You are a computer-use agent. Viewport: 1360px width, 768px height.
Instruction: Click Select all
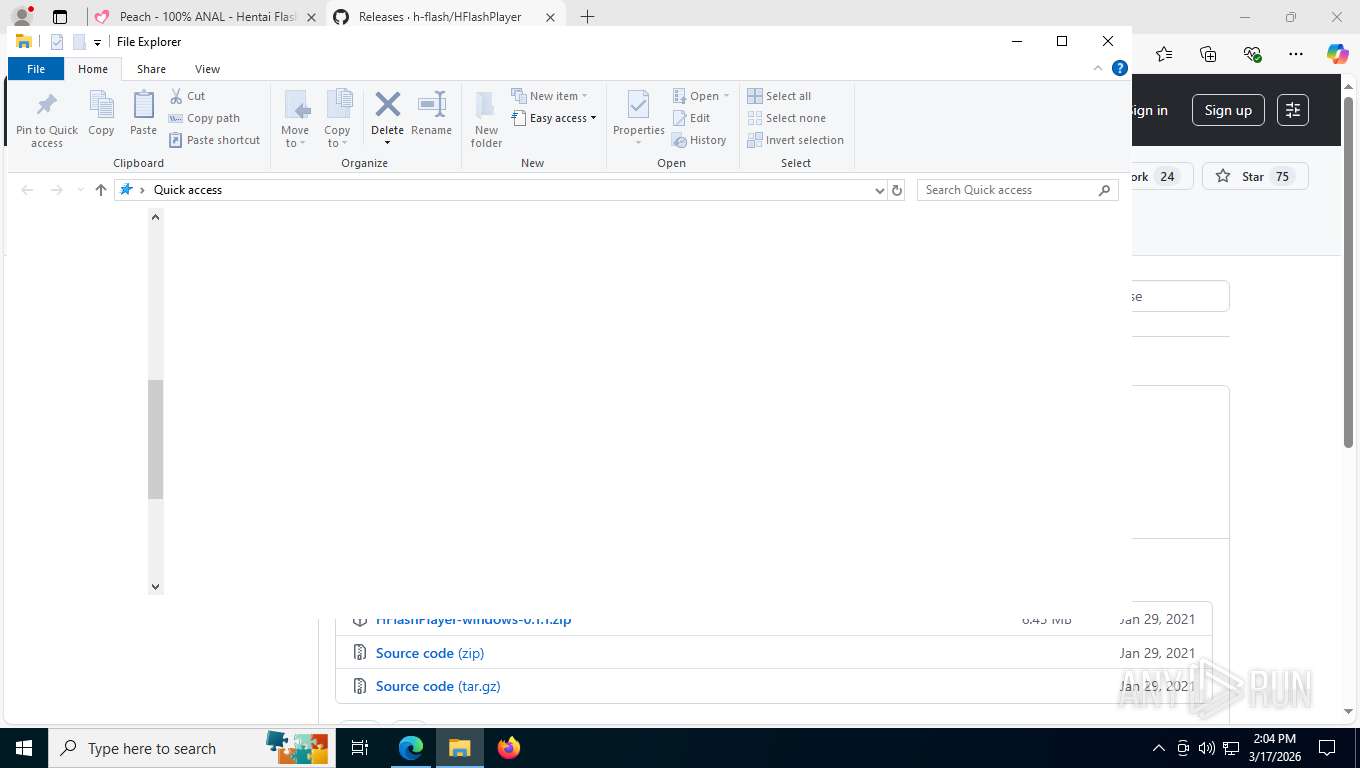tap(779, 96)
